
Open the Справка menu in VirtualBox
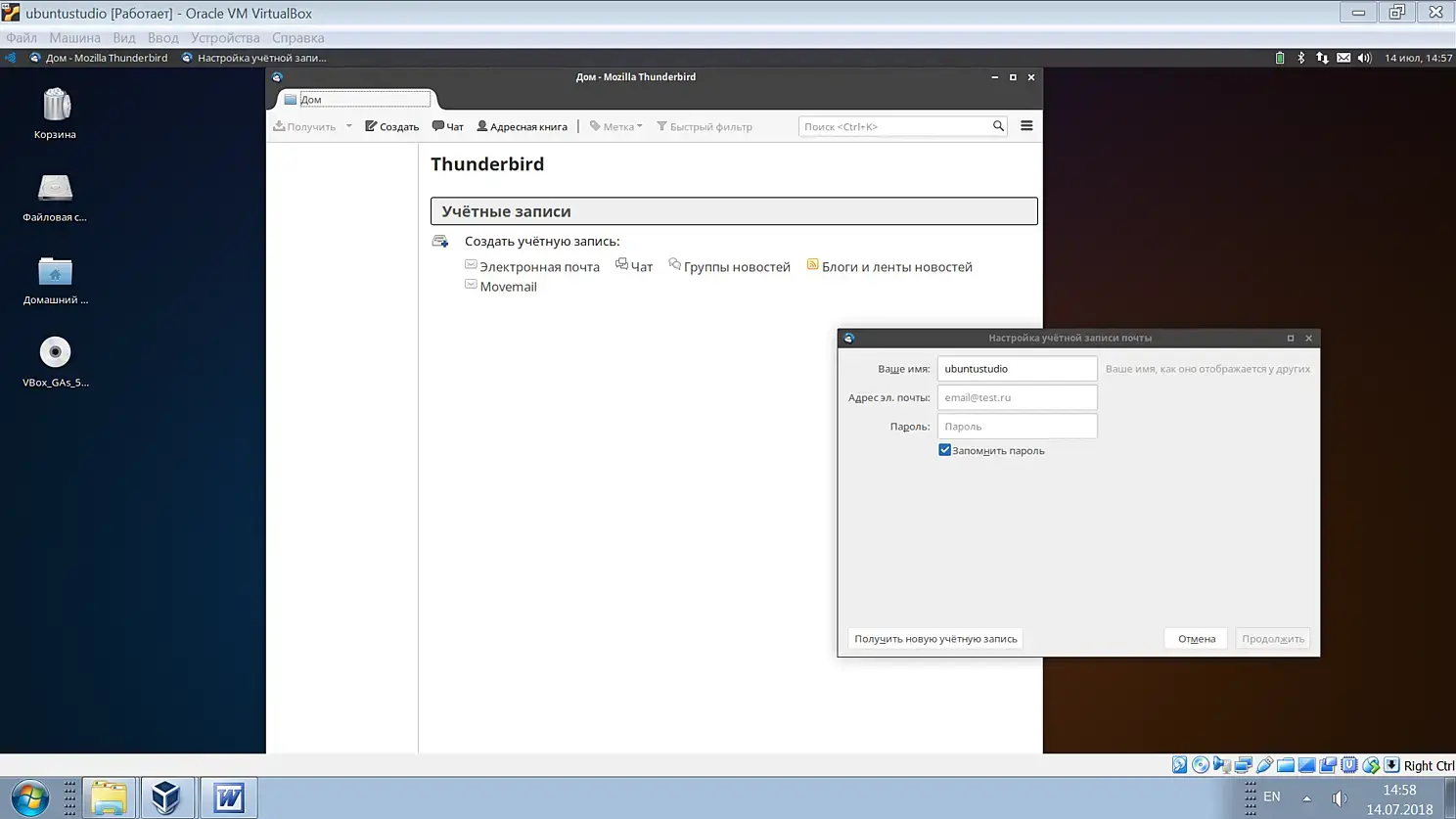tap(298, 38)
